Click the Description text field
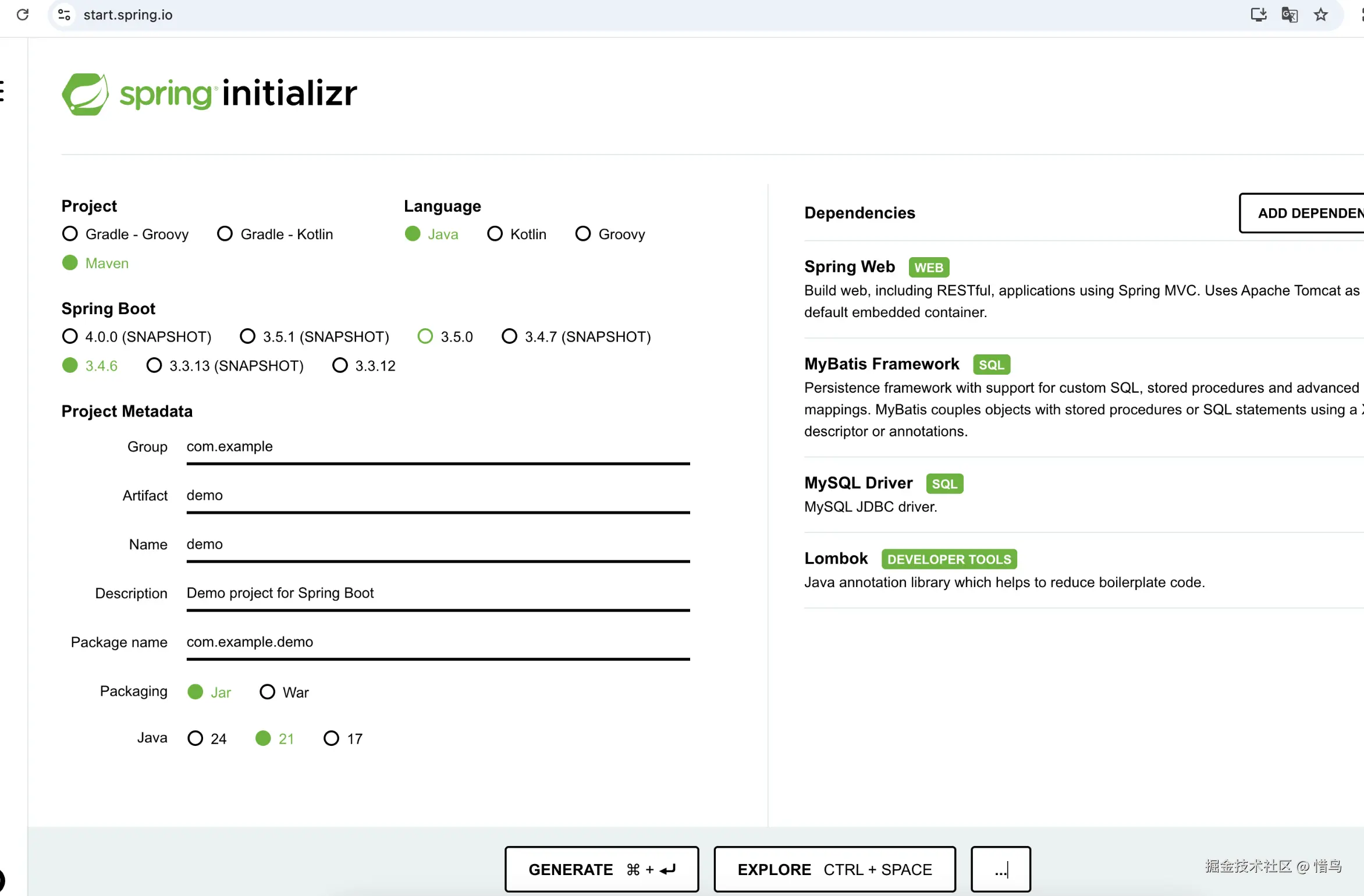Image resolution: width=1364 pixels, height=896 pixels. click(x=438, y=593)
